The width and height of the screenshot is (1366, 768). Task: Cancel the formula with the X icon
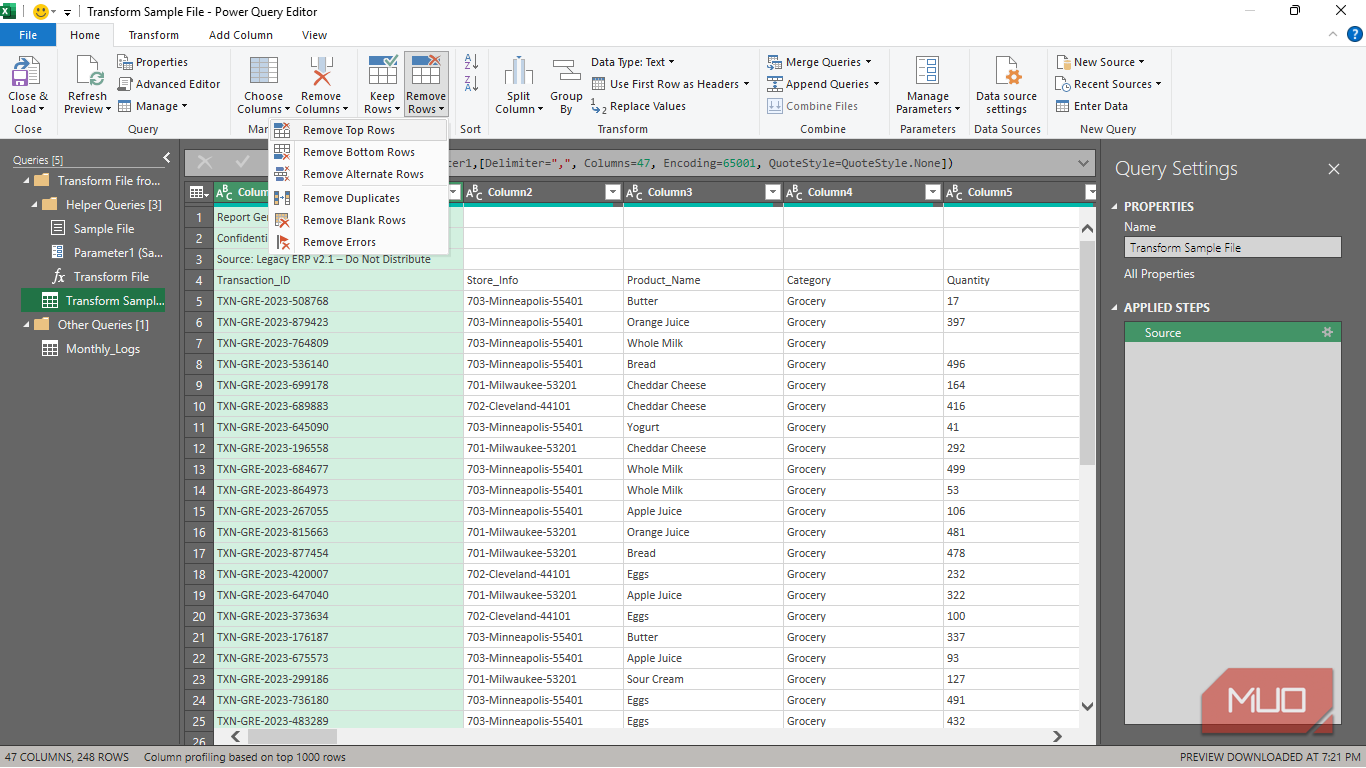(x=205, y=162)
